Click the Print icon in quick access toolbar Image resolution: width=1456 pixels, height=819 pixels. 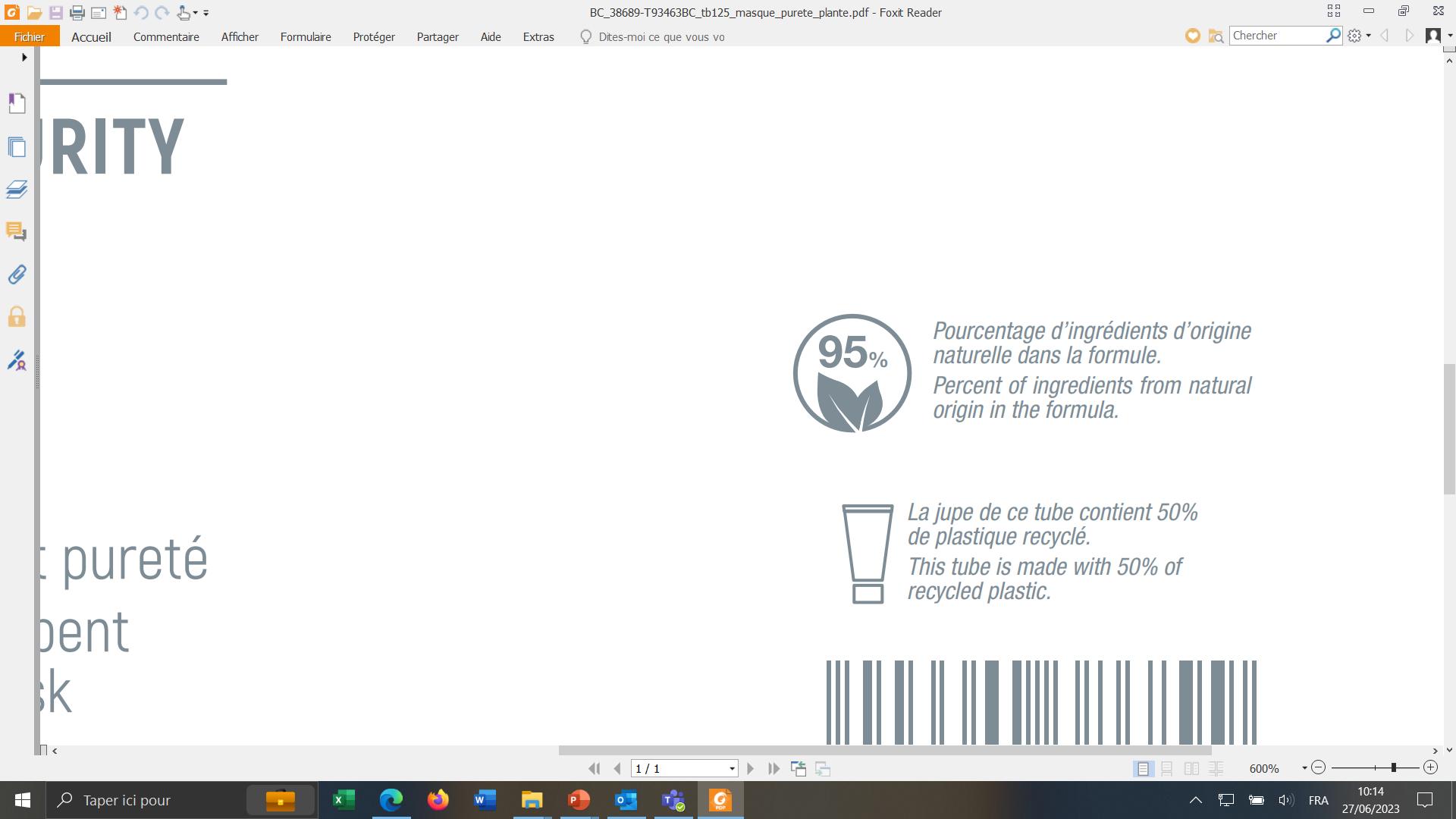point(77,13)
